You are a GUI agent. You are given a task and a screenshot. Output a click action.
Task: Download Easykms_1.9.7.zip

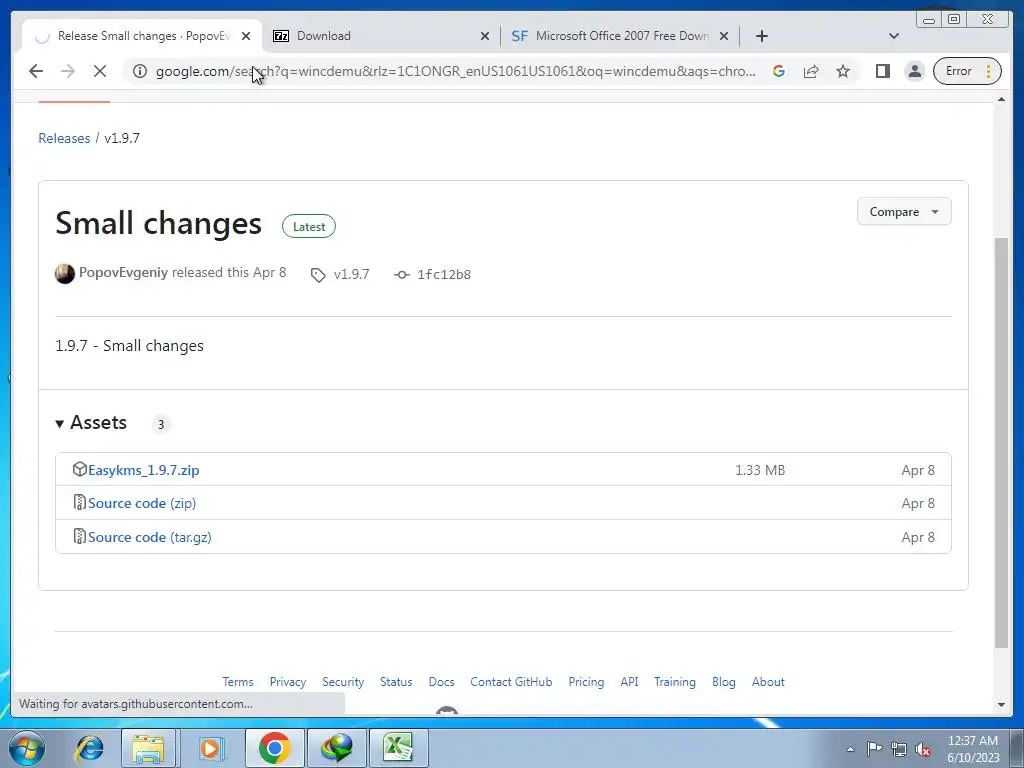144,470
